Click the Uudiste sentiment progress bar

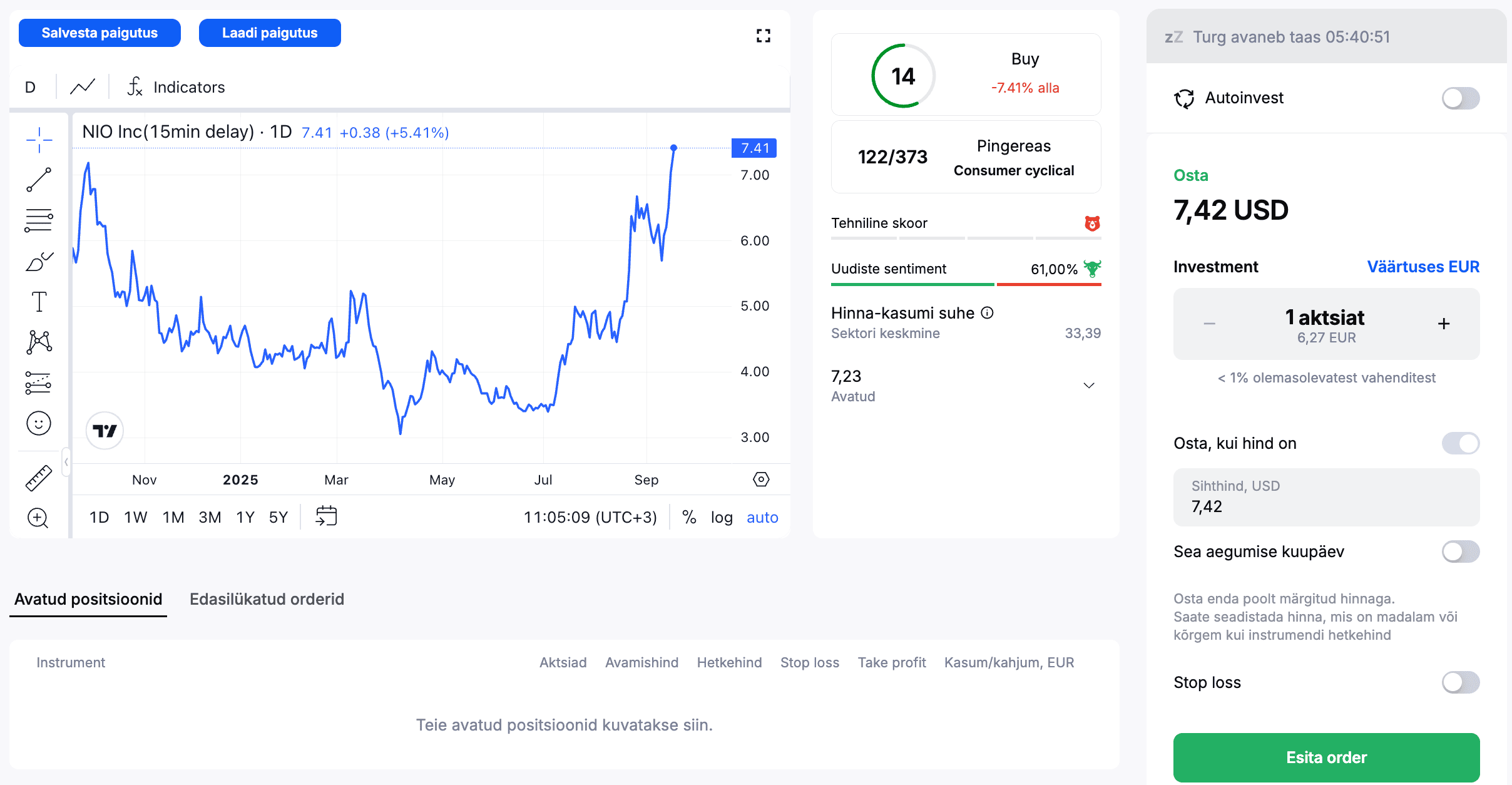pyautogui.click(x=966, y=285)
